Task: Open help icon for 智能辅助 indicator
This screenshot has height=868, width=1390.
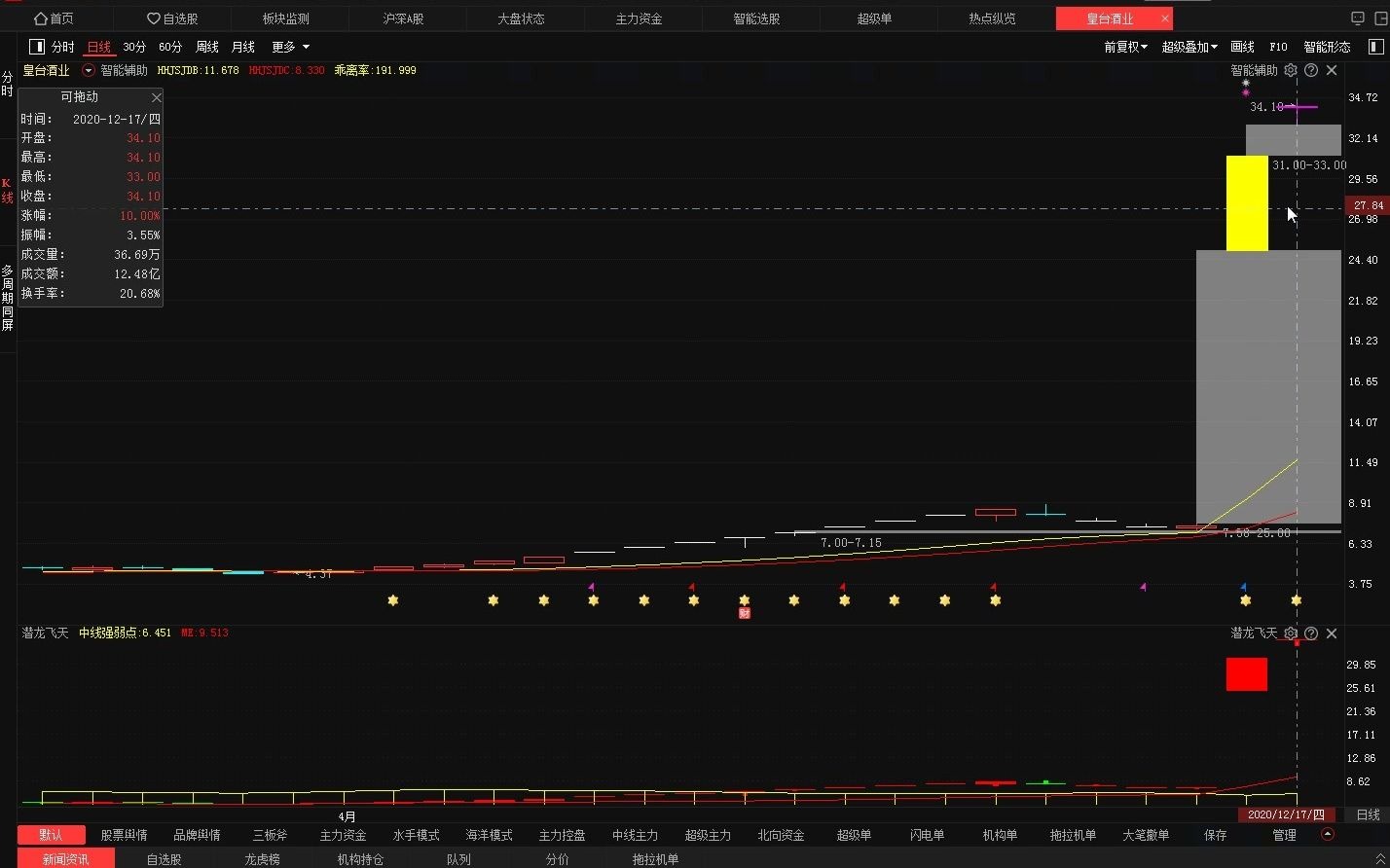Action: coord(1311,70)
